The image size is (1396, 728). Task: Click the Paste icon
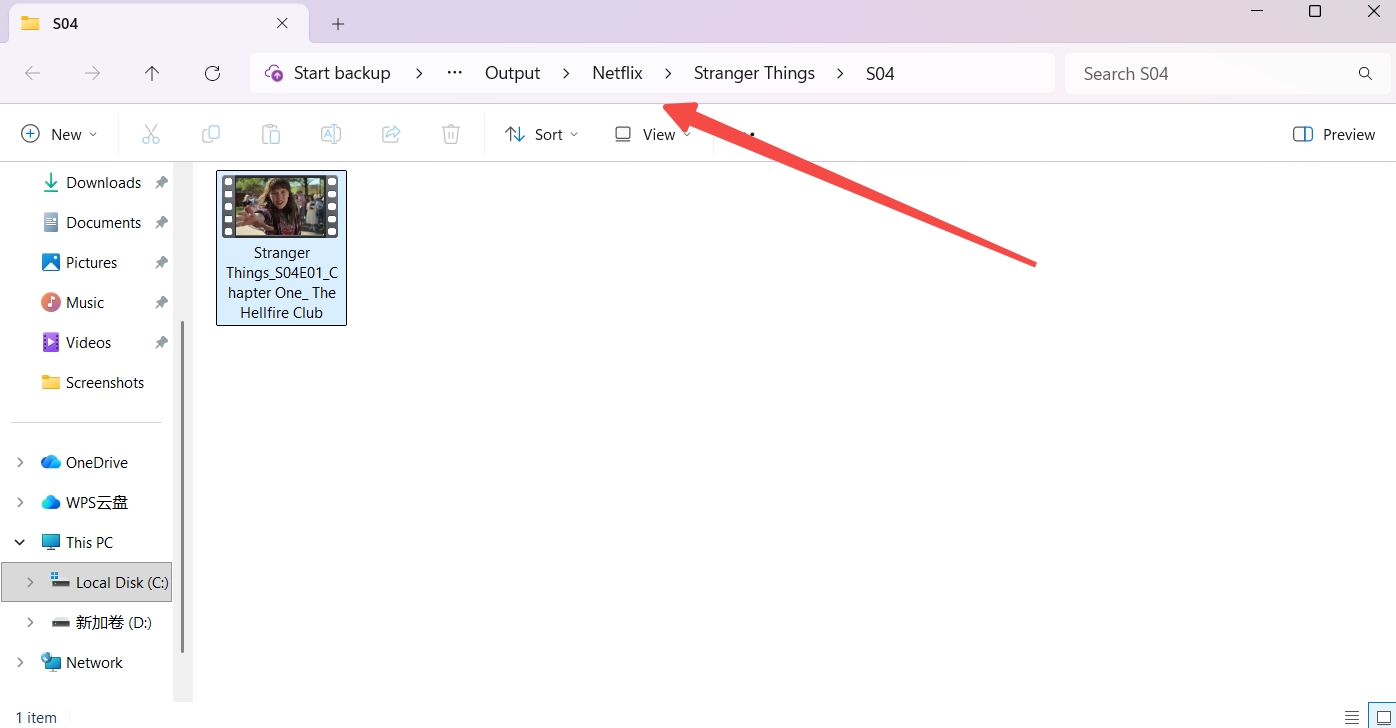[x=271, y=133]
